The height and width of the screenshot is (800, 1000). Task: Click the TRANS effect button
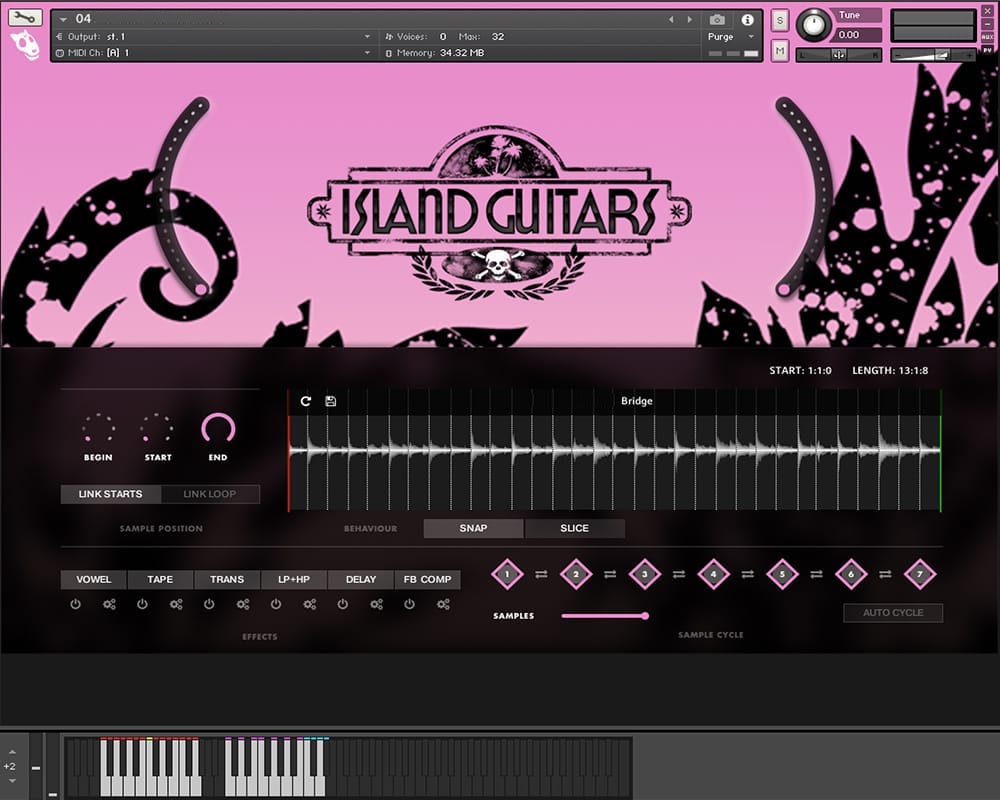coord(227,579)
